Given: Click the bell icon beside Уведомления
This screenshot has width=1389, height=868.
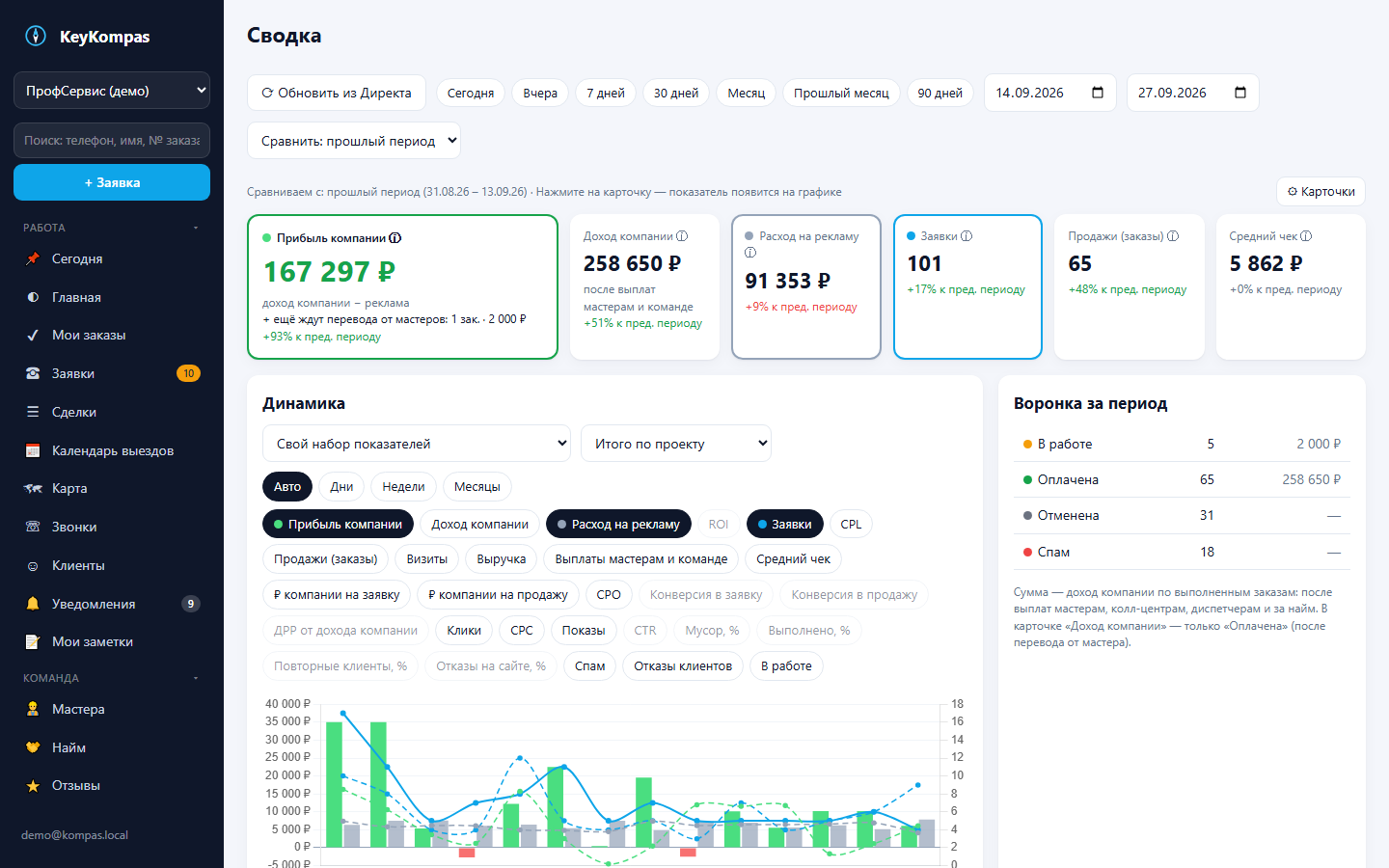Looking at the screenshot, I should 33,604.
